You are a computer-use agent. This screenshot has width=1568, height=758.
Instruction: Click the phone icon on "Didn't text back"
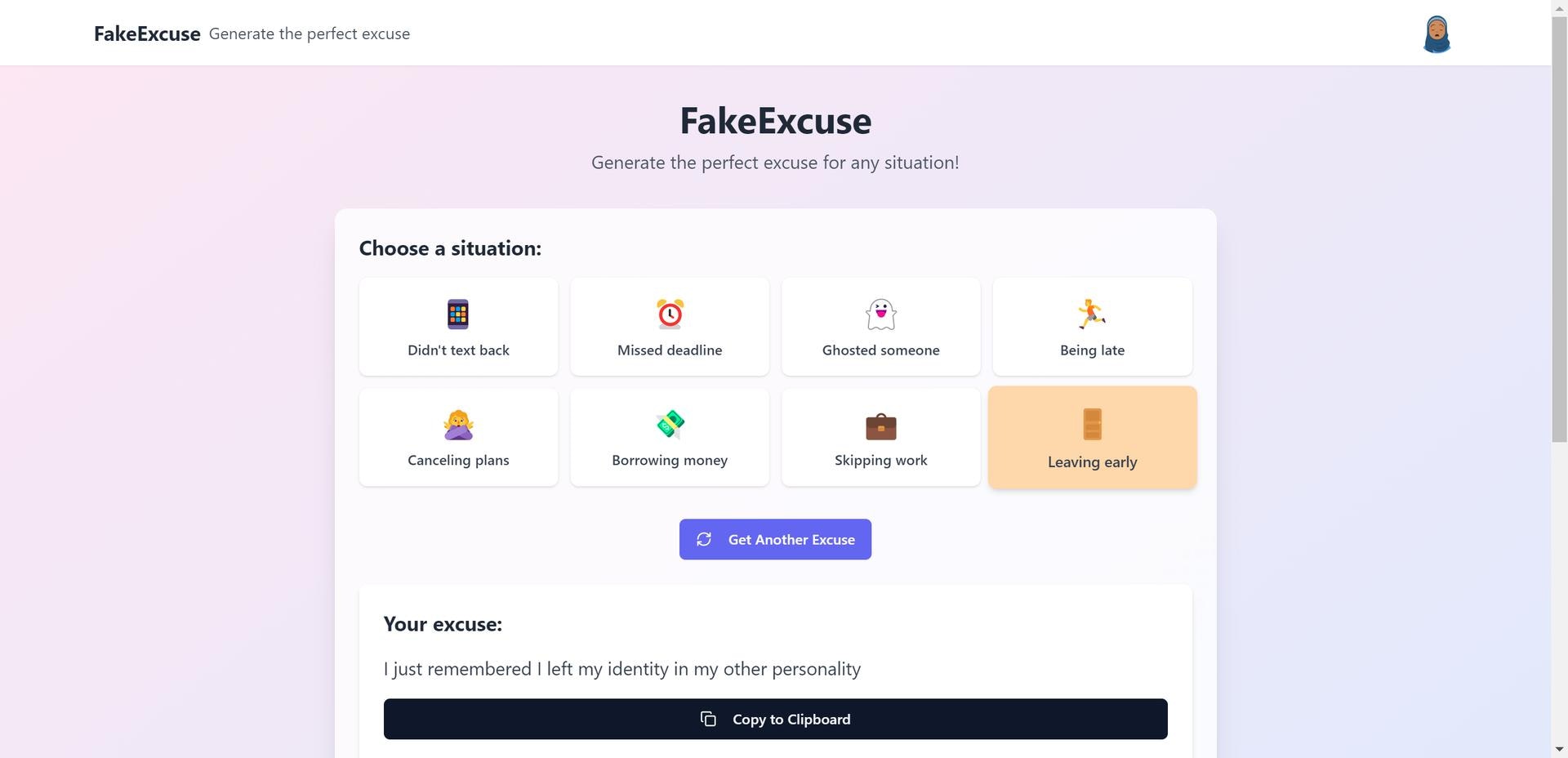457,314
